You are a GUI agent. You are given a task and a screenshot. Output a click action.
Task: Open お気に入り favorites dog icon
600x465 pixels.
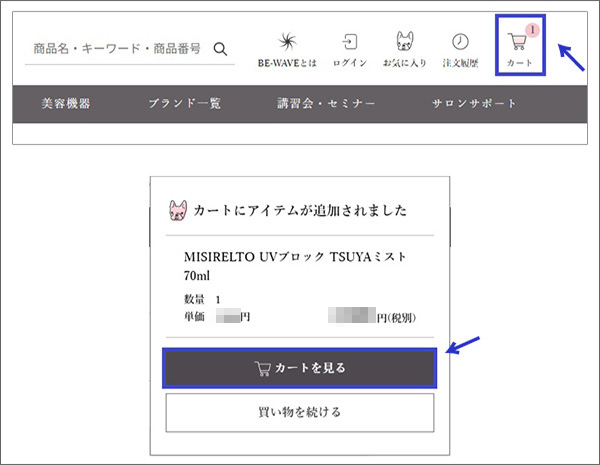pos(405,41)
